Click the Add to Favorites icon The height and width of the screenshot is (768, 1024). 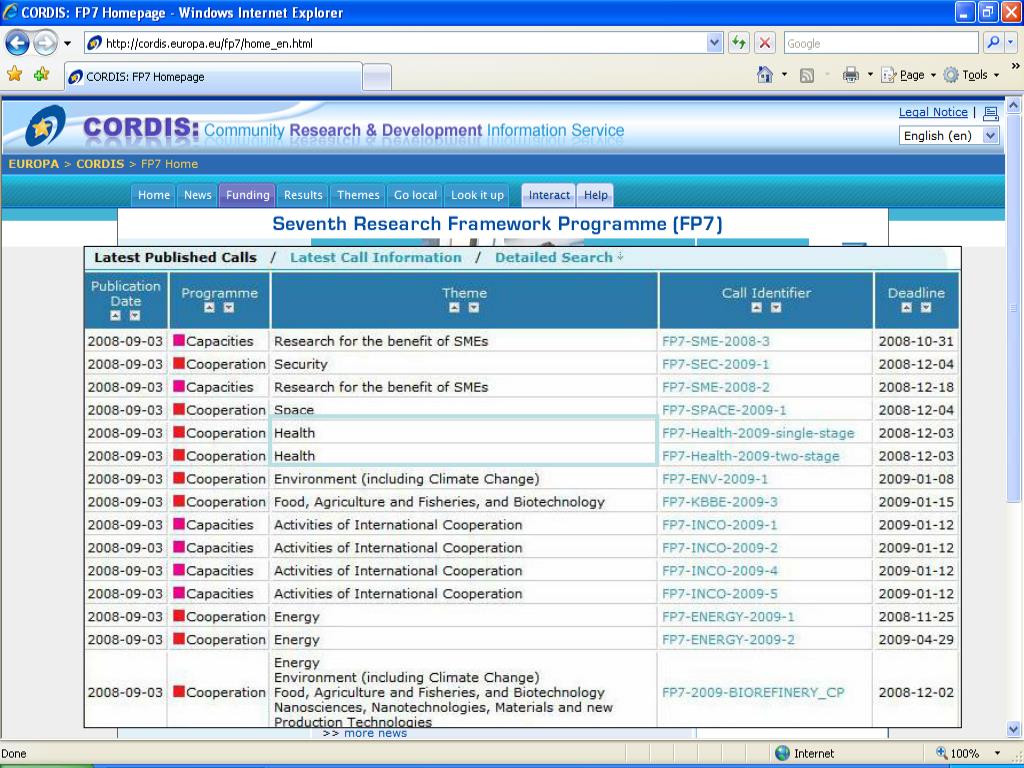[x=41, y=75]
